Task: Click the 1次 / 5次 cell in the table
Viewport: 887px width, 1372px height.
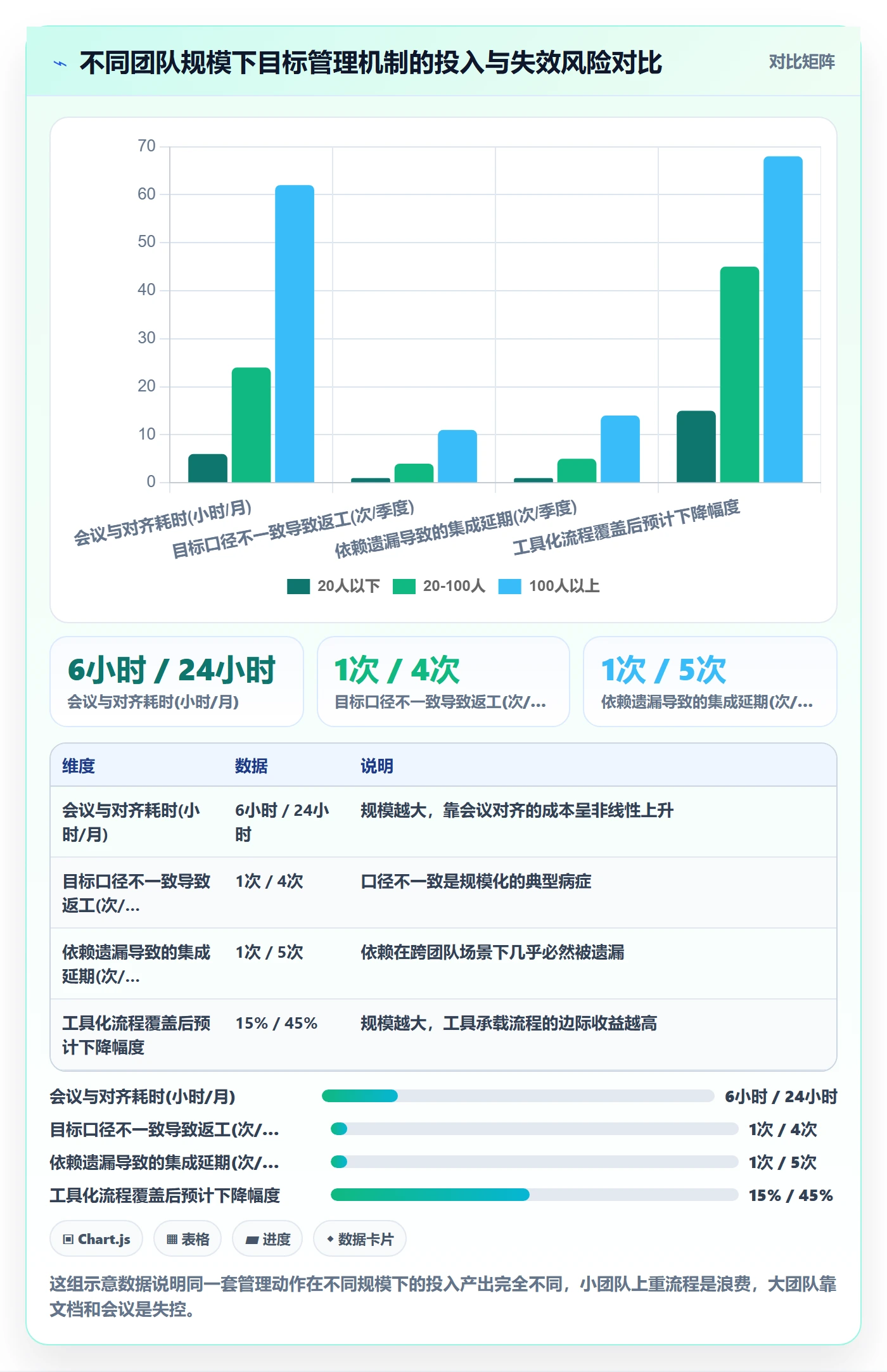Action: click(x=269, y=953)
